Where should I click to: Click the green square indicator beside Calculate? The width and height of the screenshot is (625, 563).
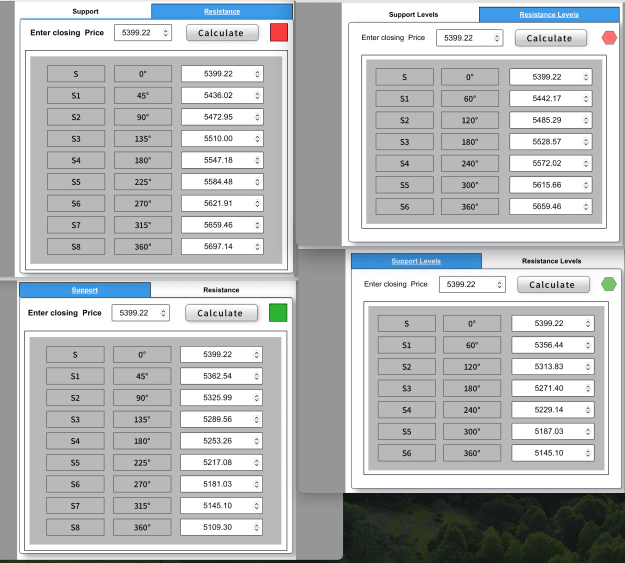click(278, 313)
